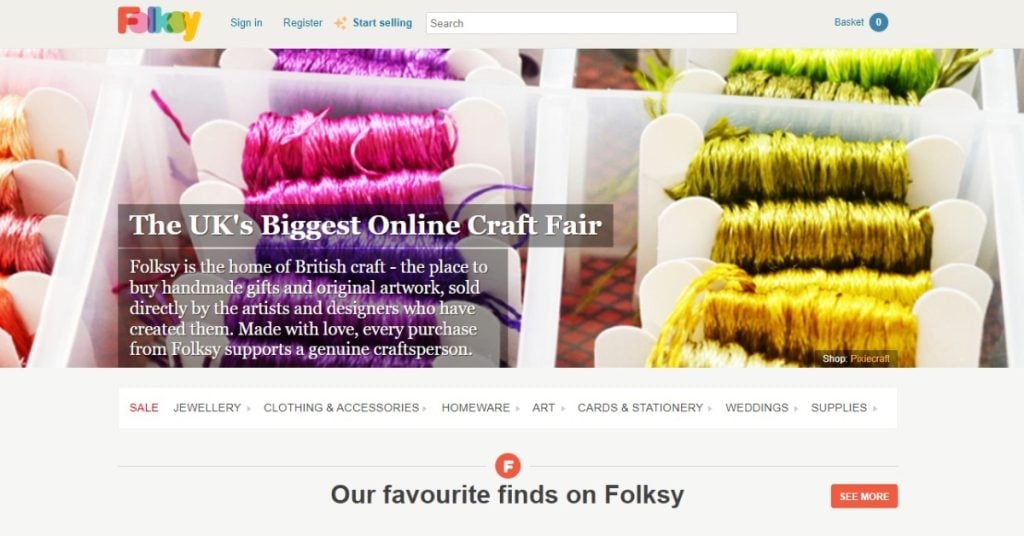Open the Jewellery menu item
The image size is (1024, 536).
pyautogui.click(x=207, y=408)
